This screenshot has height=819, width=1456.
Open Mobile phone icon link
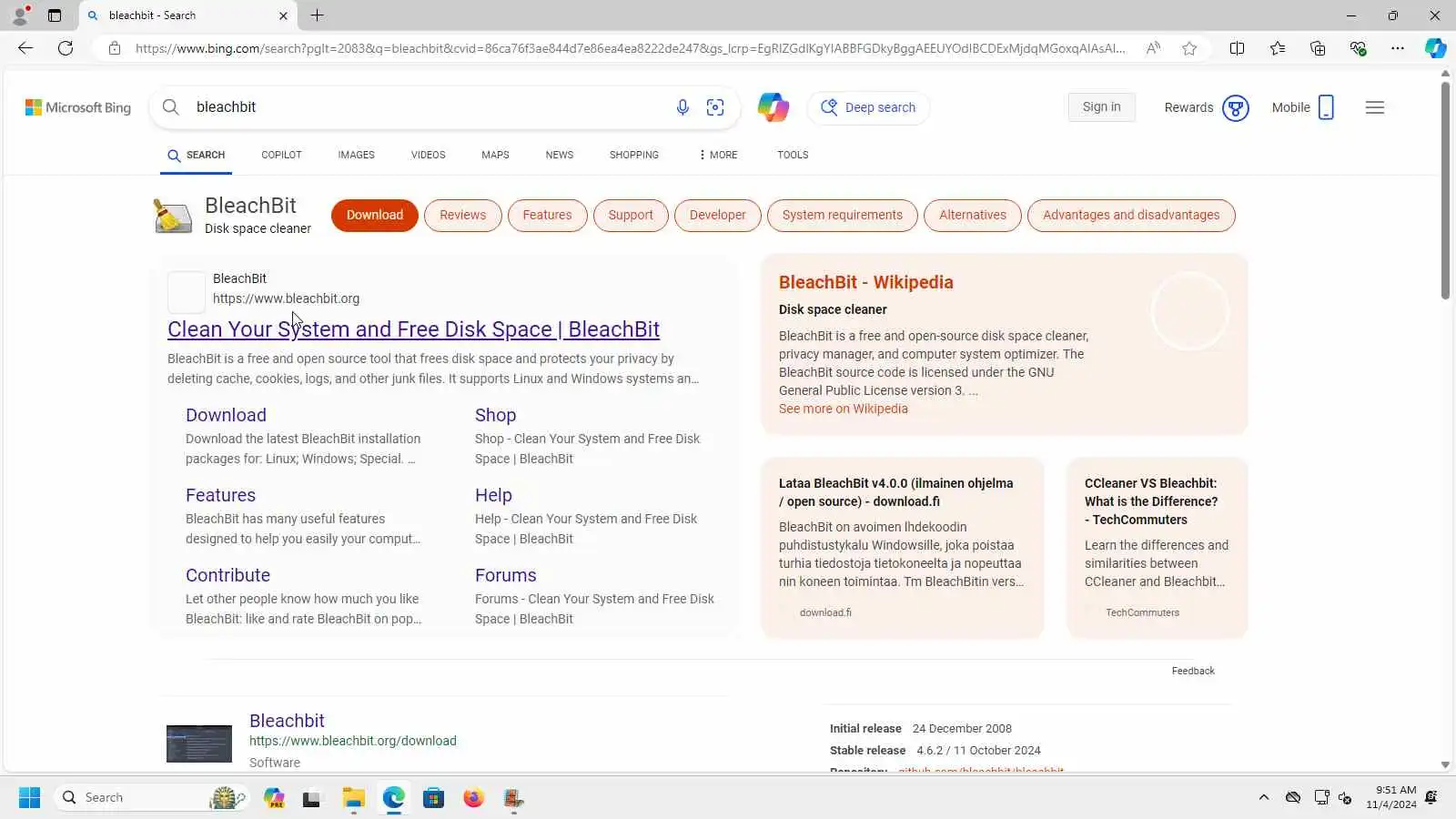click(x=1326, y=107)
